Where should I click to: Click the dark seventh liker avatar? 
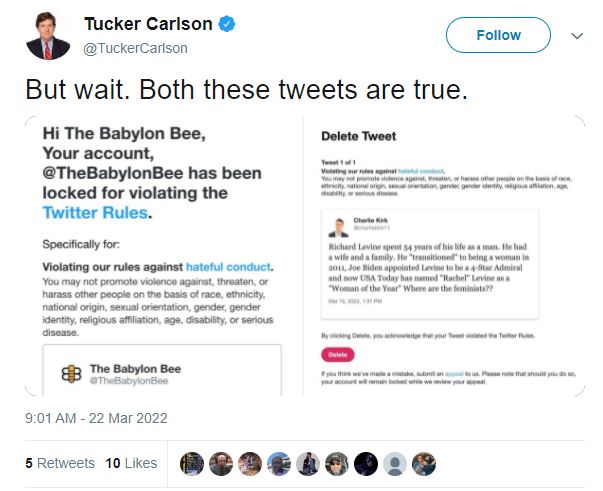click(x=366, y=464)
